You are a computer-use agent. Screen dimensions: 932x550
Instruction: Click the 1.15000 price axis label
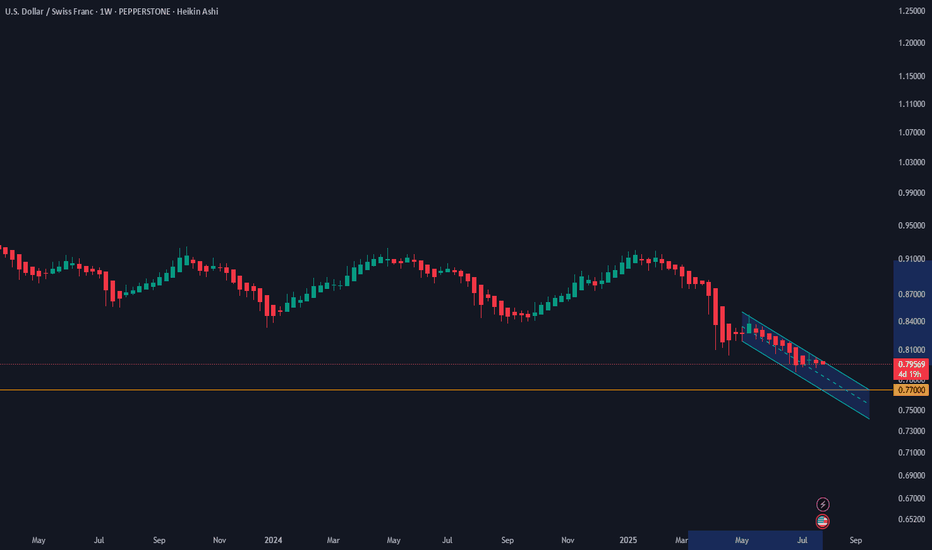pos(911,76)
